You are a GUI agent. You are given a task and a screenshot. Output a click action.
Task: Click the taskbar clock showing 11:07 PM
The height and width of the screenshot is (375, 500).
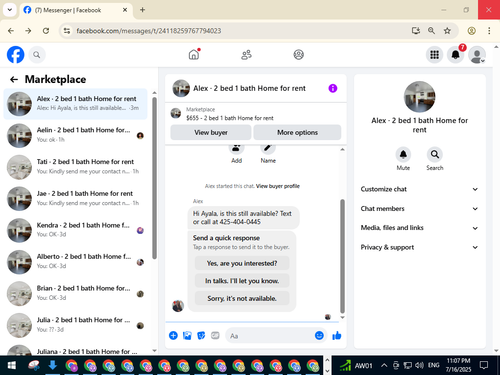[458, 365]
